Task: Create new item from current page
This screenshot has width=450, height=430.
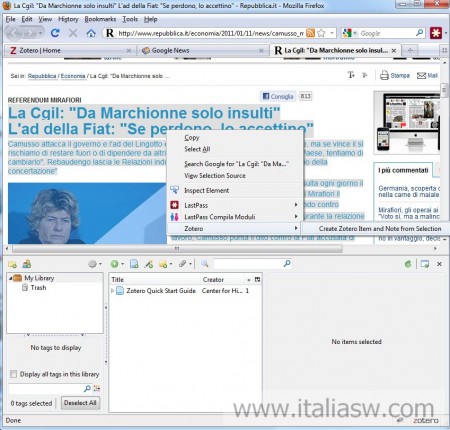Action: tap(134, 264)
